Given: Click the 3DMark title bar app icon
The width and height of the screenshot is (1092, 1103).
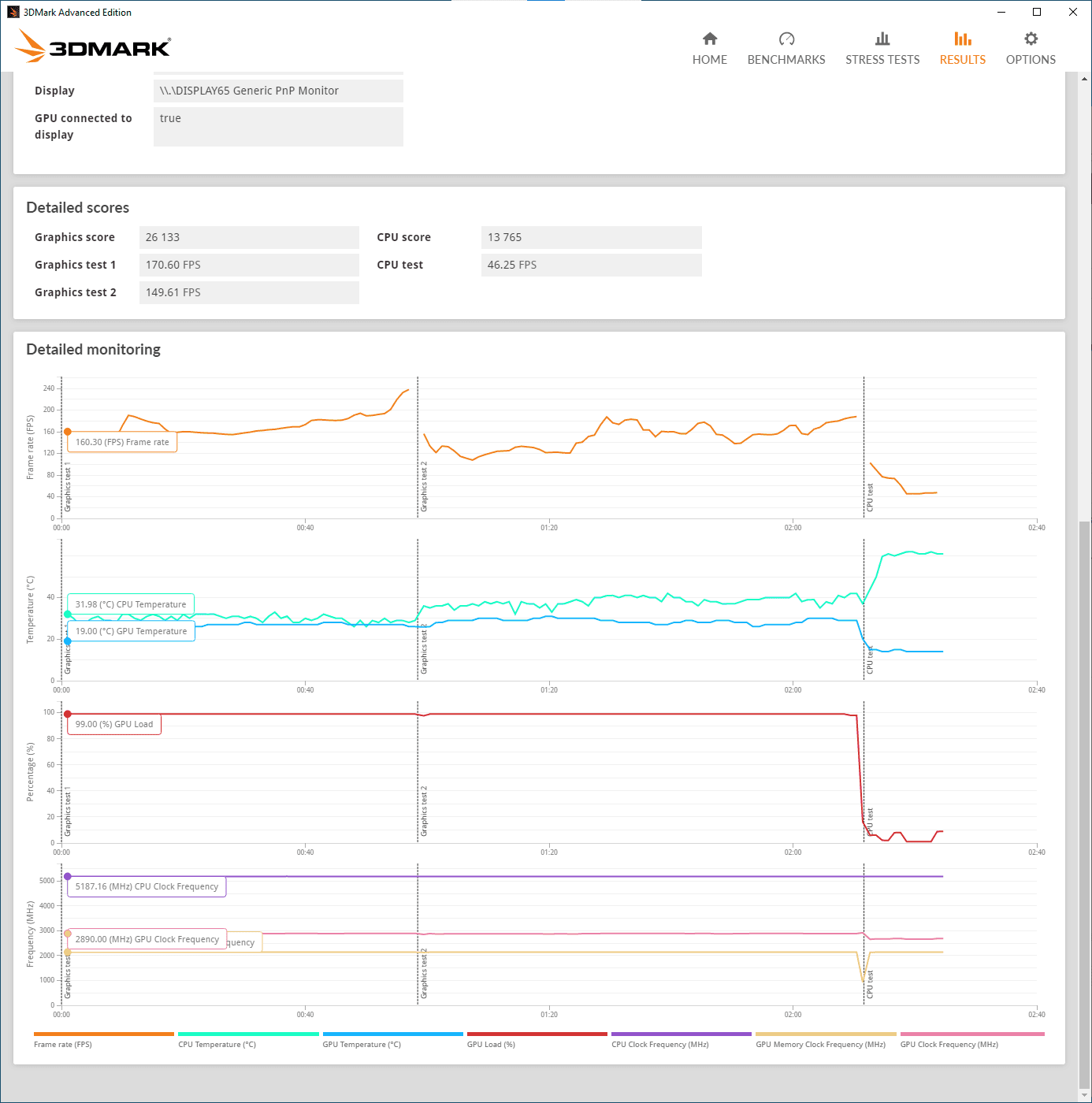Looking at the screenshot, I should [x=13, y=12].
